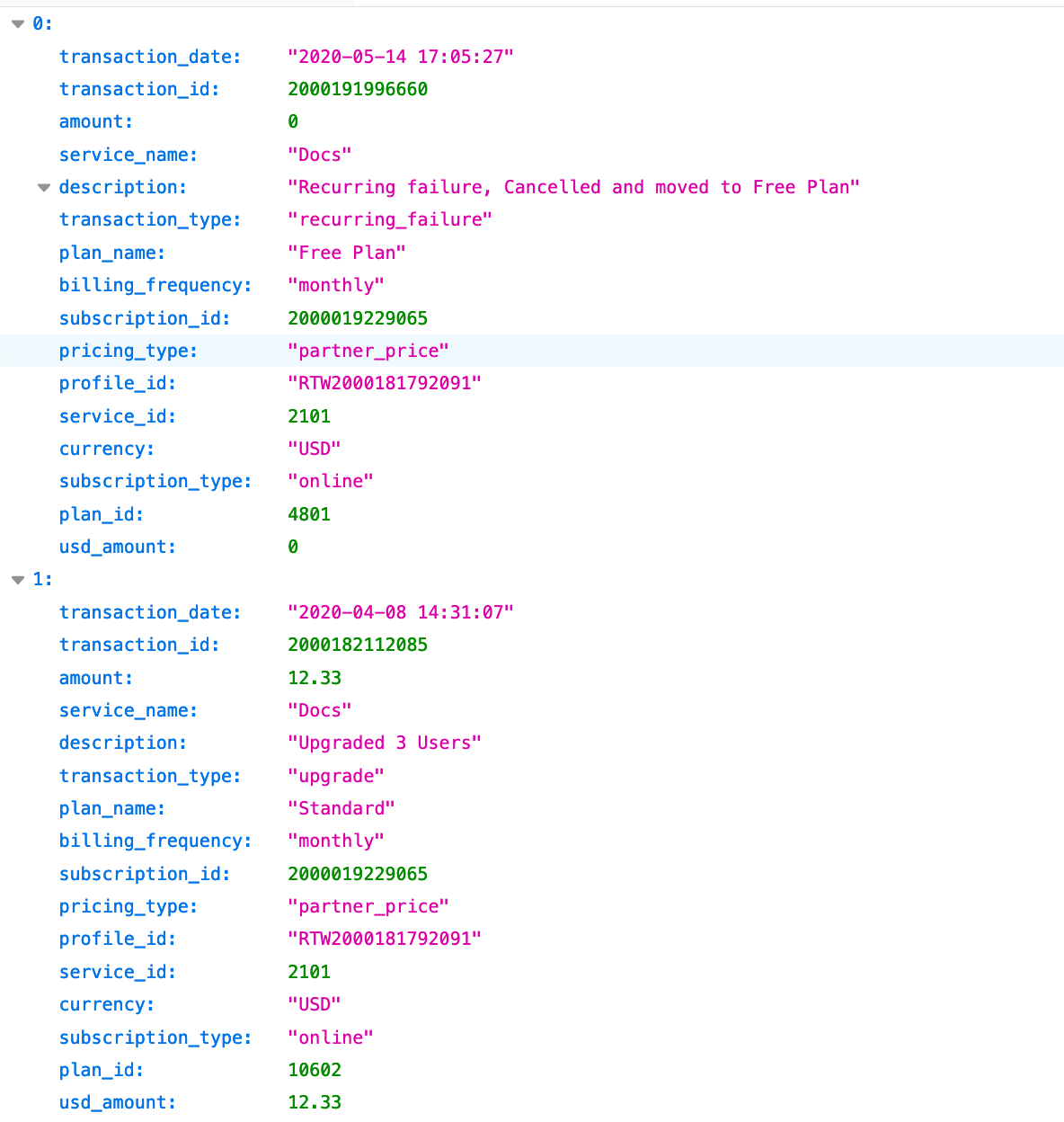Click the plan_name key beside "Standard"
Image resolution: width=1064 pixels, height=1122 pixels.
112,808
